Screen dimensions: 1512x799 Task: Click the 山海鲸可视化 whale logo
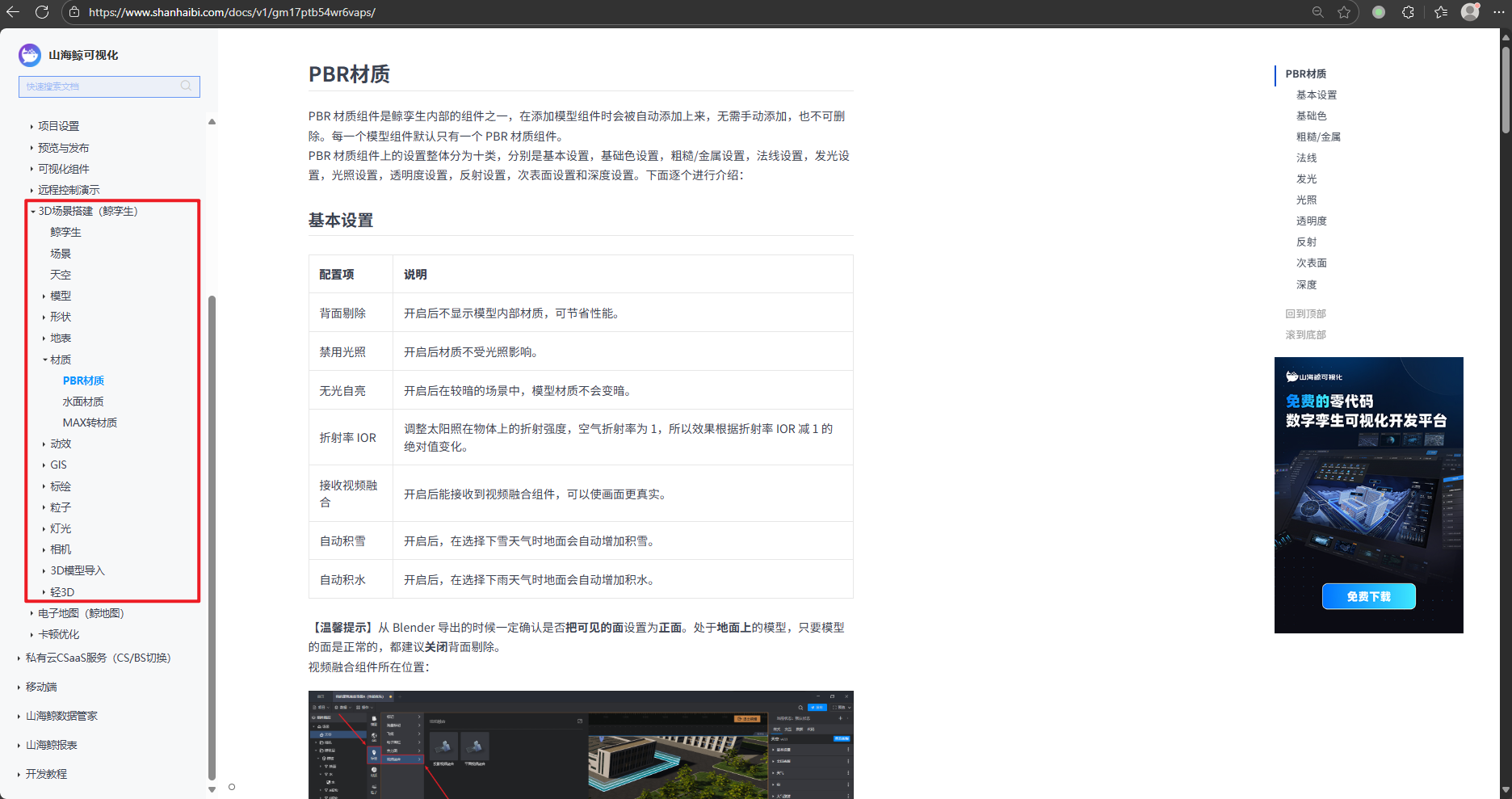(x=30, y=55)
